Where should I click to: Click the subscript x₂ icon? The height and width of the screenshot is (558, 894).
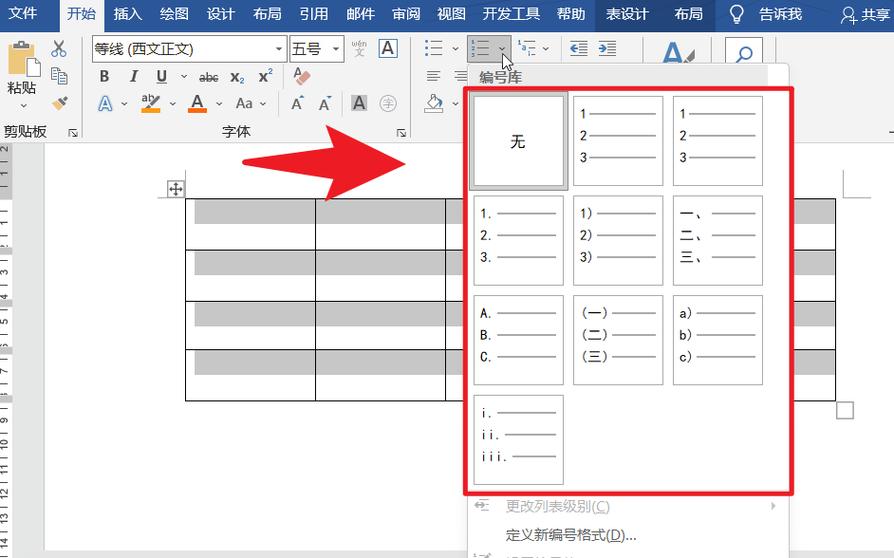237,77
